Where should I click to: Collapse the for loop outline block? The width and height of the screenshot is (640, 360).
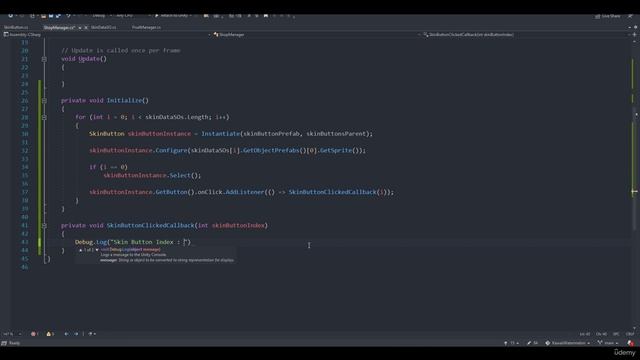pyautogui.click(x=44, y=118)
